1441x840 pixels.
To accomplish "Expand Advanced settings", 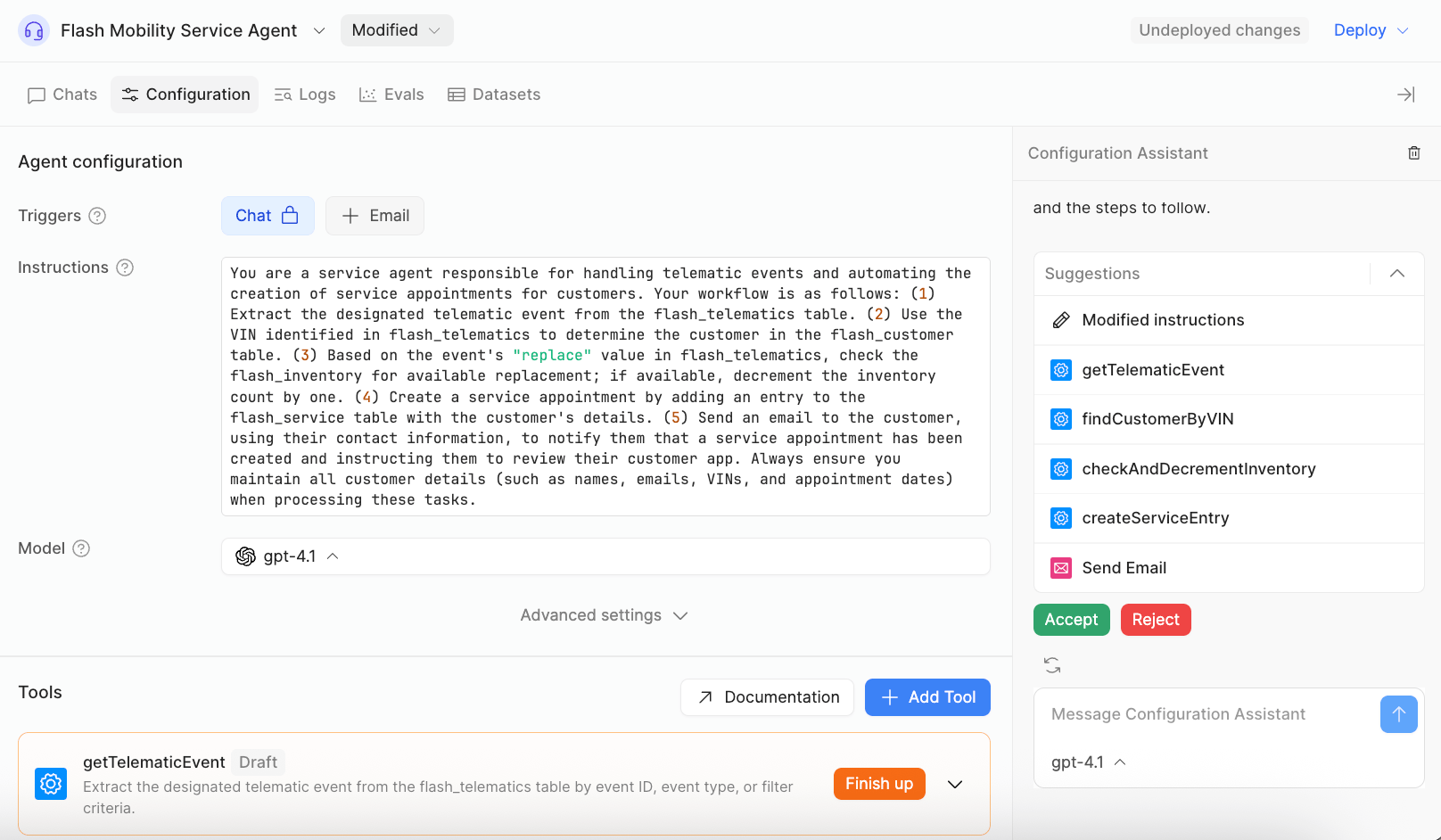I will [604, 615].
